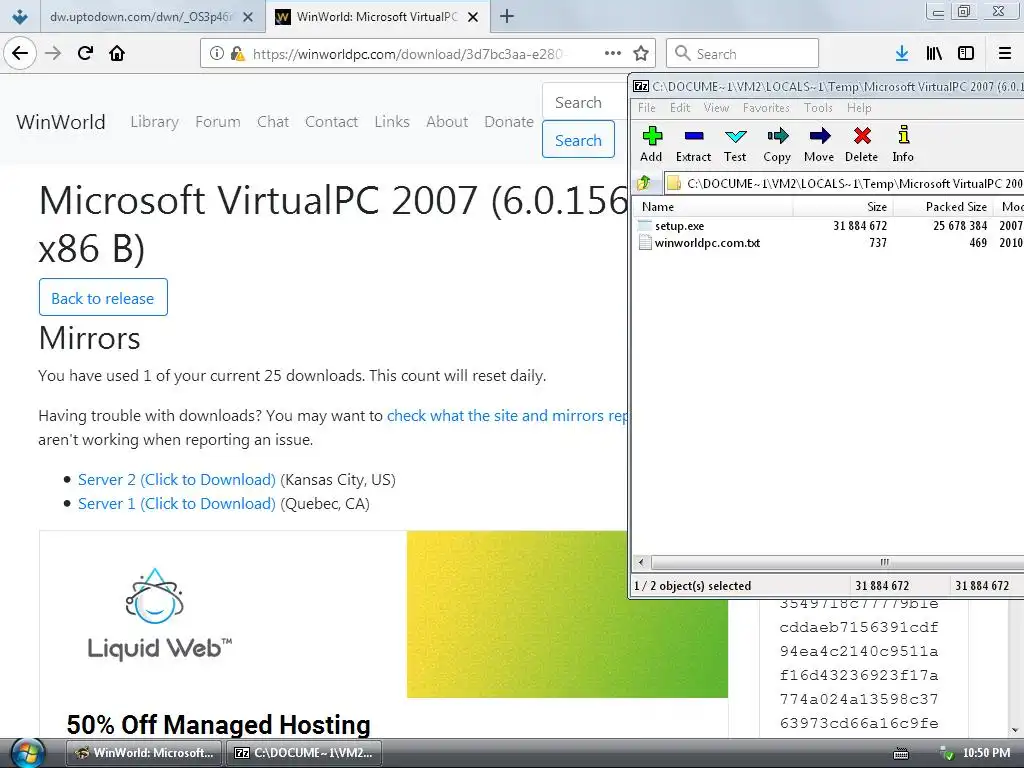Click the 7-Zip path address field
The image size is (1024, 768).
coord(844,184)
